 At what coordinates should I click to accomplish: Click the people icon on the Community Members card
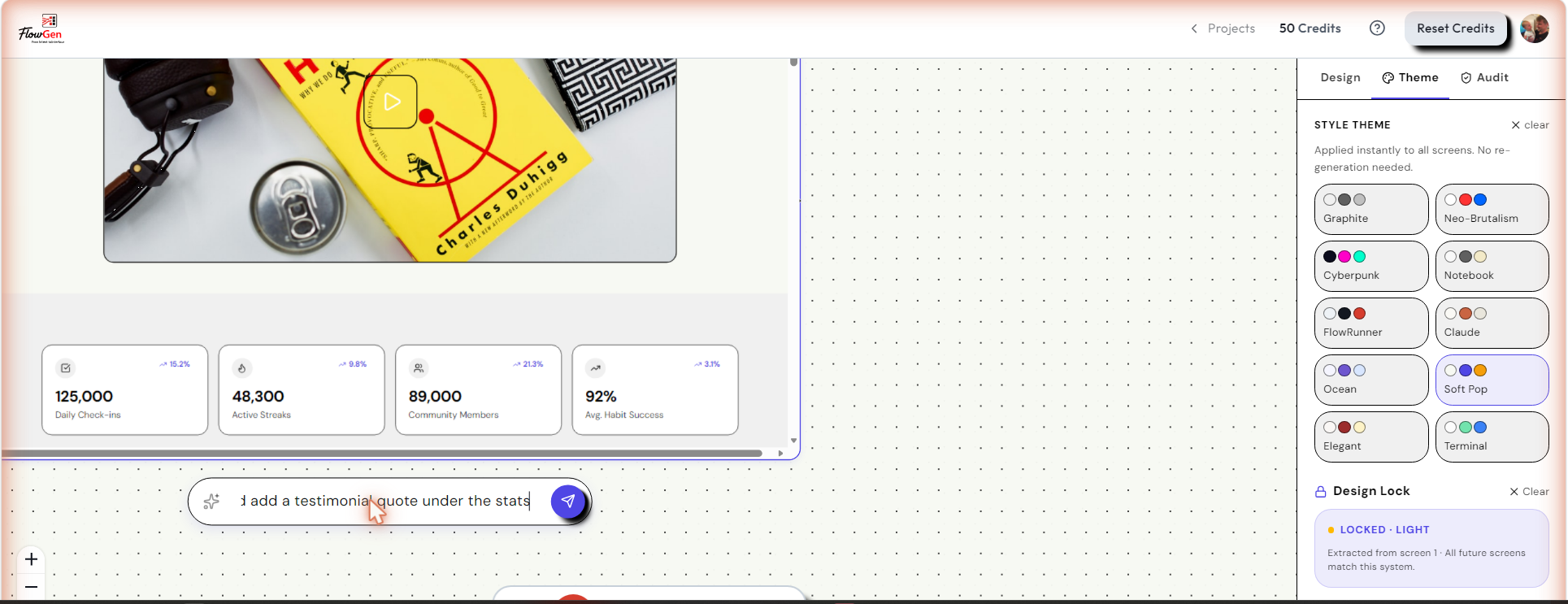[x=419, y=368]
